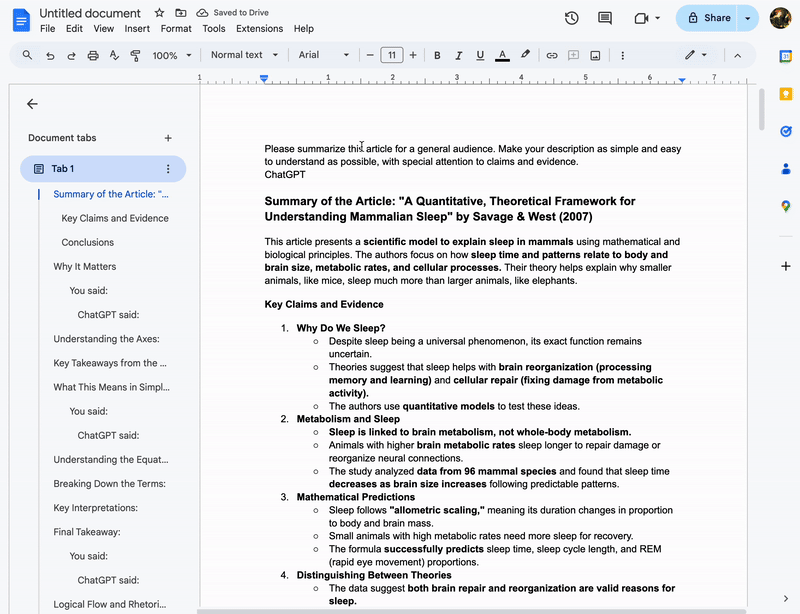Image resolution: width=800 pixels, height=614 pixels.
Task: Open the Normal text style dropdown
Action: (243, 56)
